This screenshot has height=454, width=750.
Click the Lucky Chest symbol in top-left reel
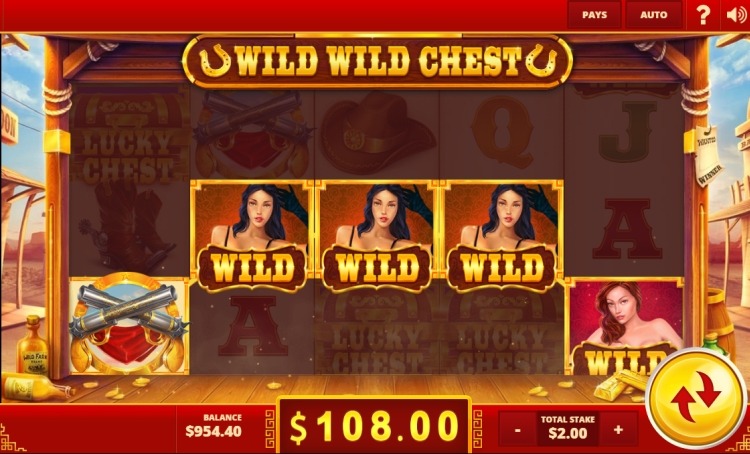(129, 137)
